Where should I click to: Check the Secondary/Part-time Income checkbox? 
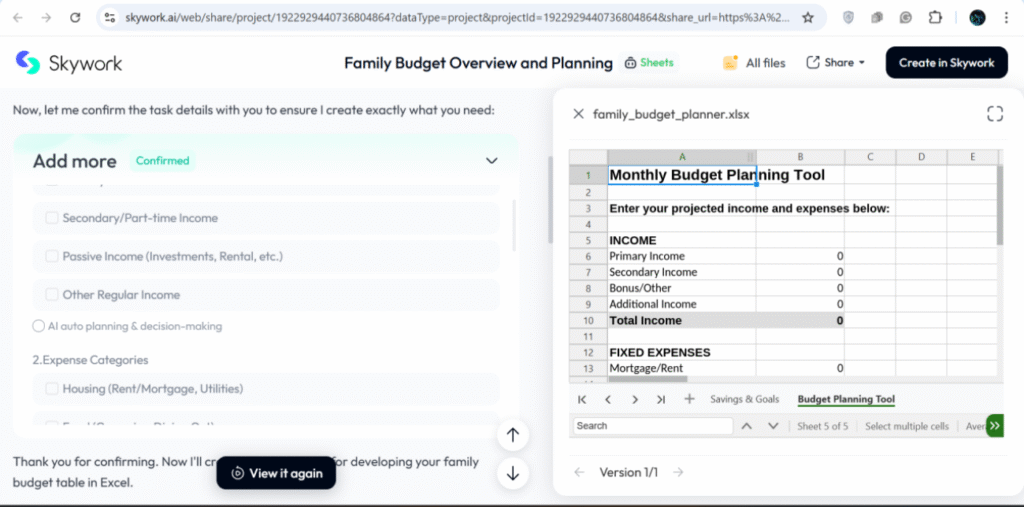click(x=52, y=218)
